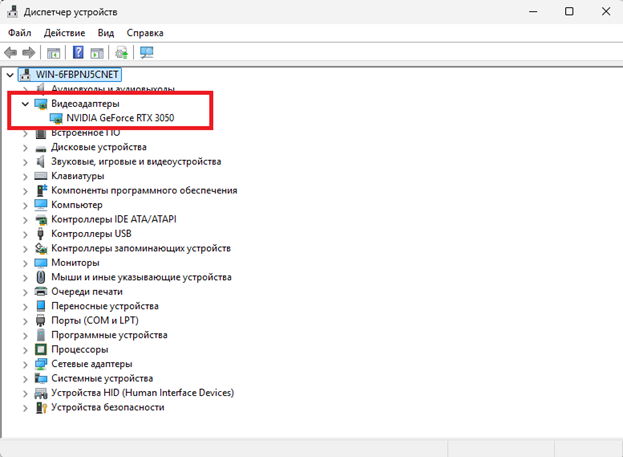Screen dimensions: 623x457
Task: Click the Сетевые адаптеры network icon
Action: click(x=41, y=364)
